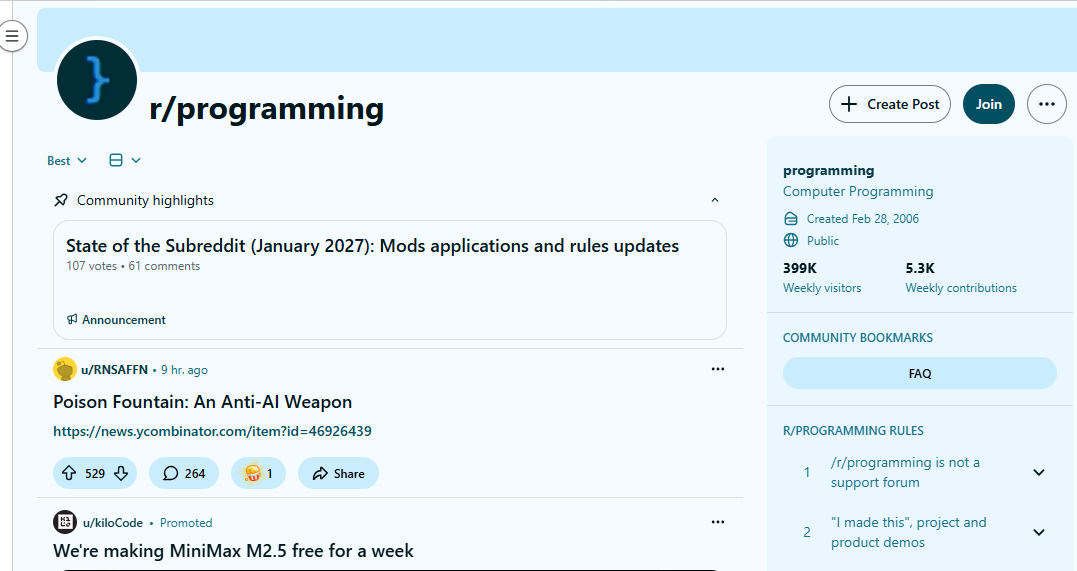The image size is (1077, 571).
Task: Expand rule 1 not a support forum
Action: pos(1039,472)
